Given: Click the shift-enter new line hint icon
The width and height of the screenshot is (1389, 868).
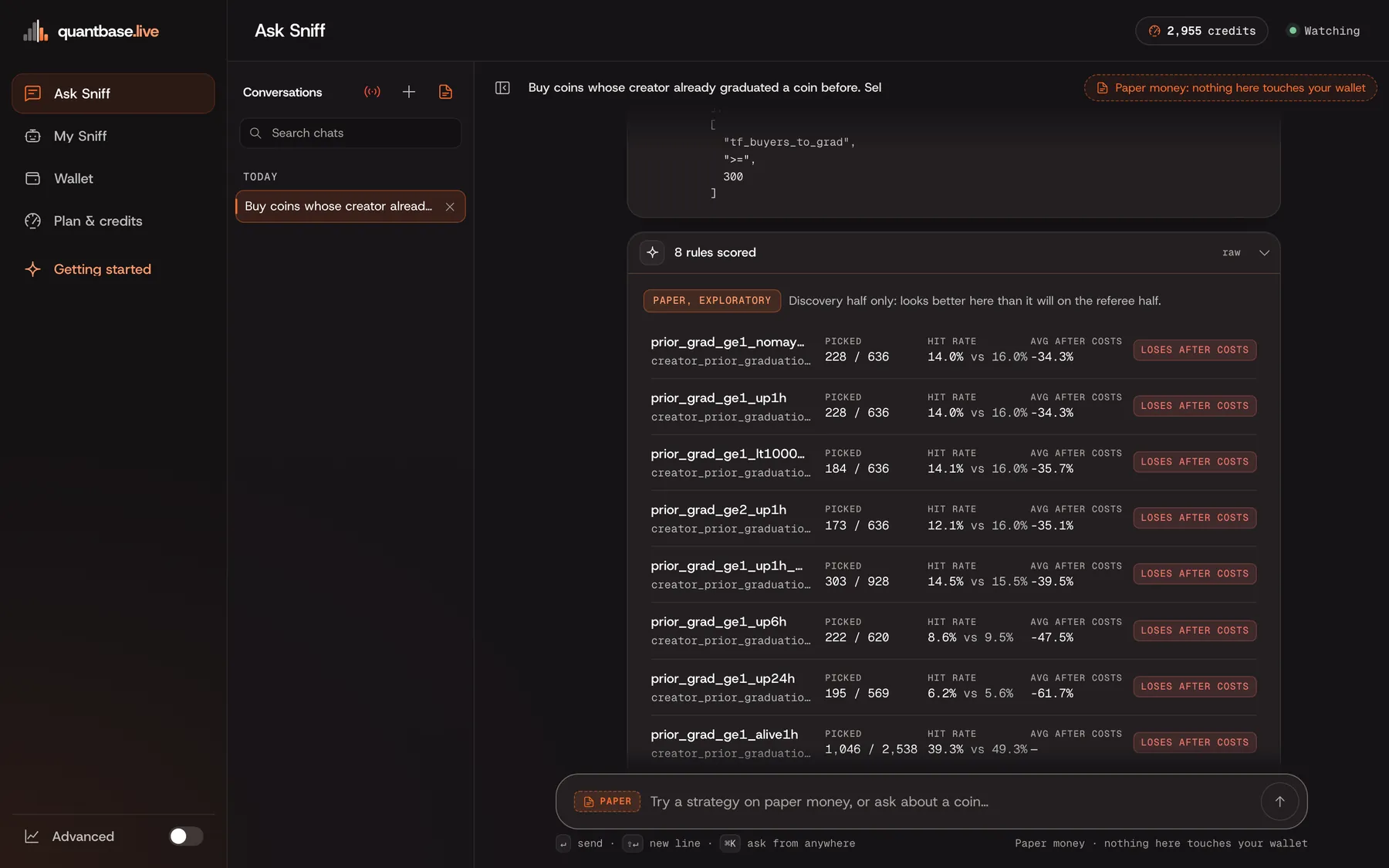Looking at the screenshot, I should (633, 843).
